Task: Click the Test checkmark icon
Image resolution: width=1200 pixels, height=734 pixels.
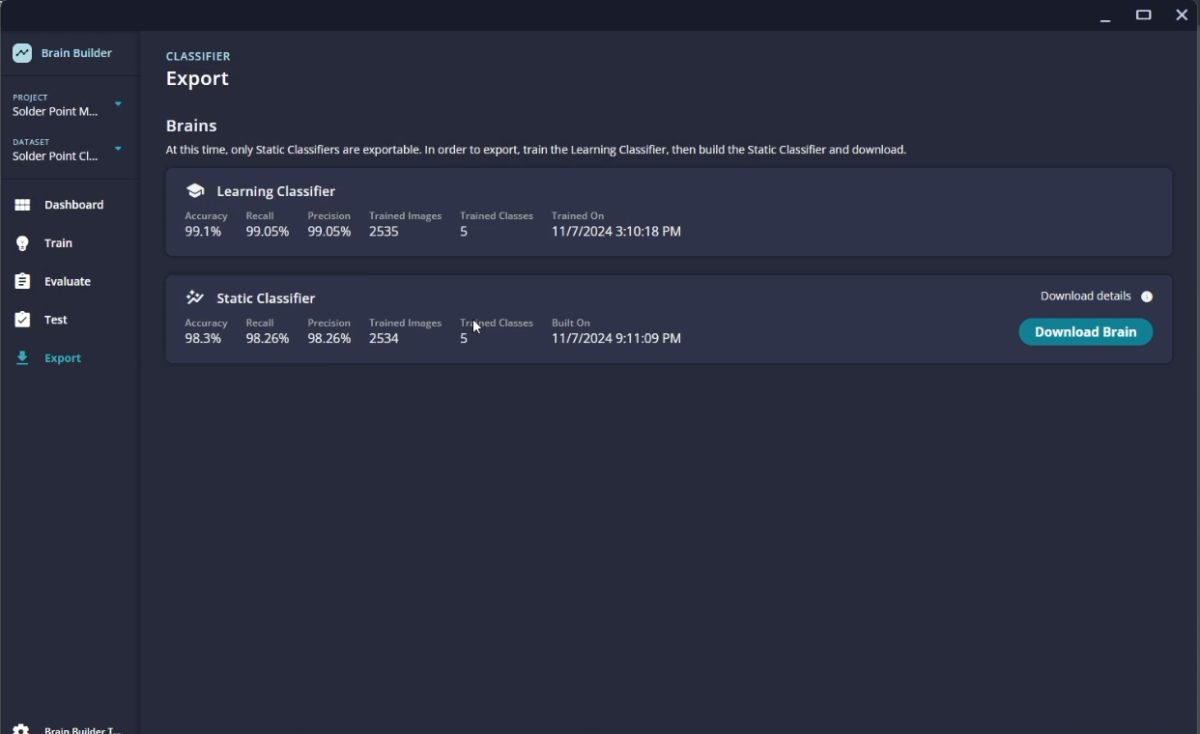Action: click(x=22, y=320)
